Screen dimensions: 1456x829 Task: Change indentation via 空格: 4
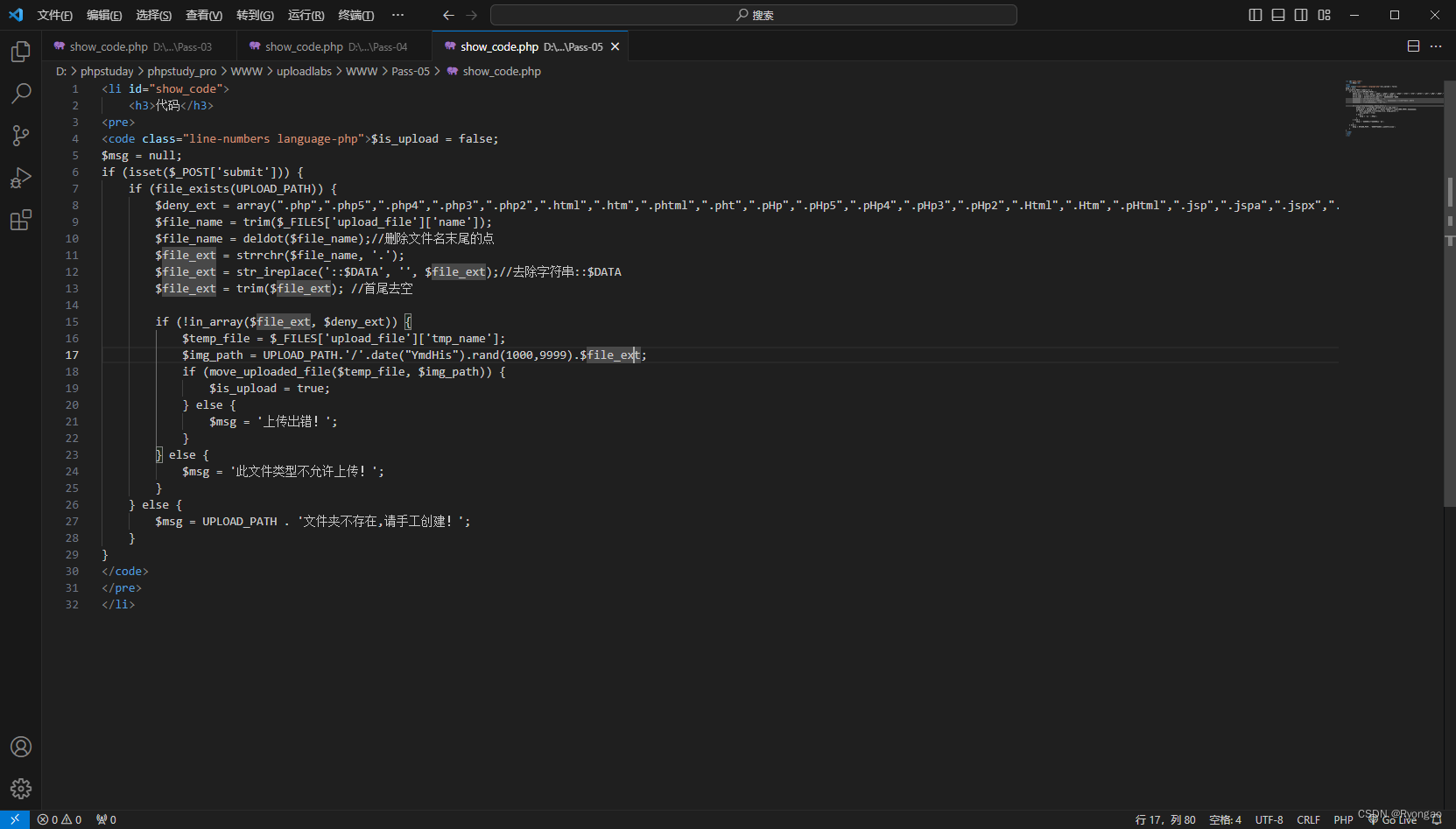[x=1225, y=820]
